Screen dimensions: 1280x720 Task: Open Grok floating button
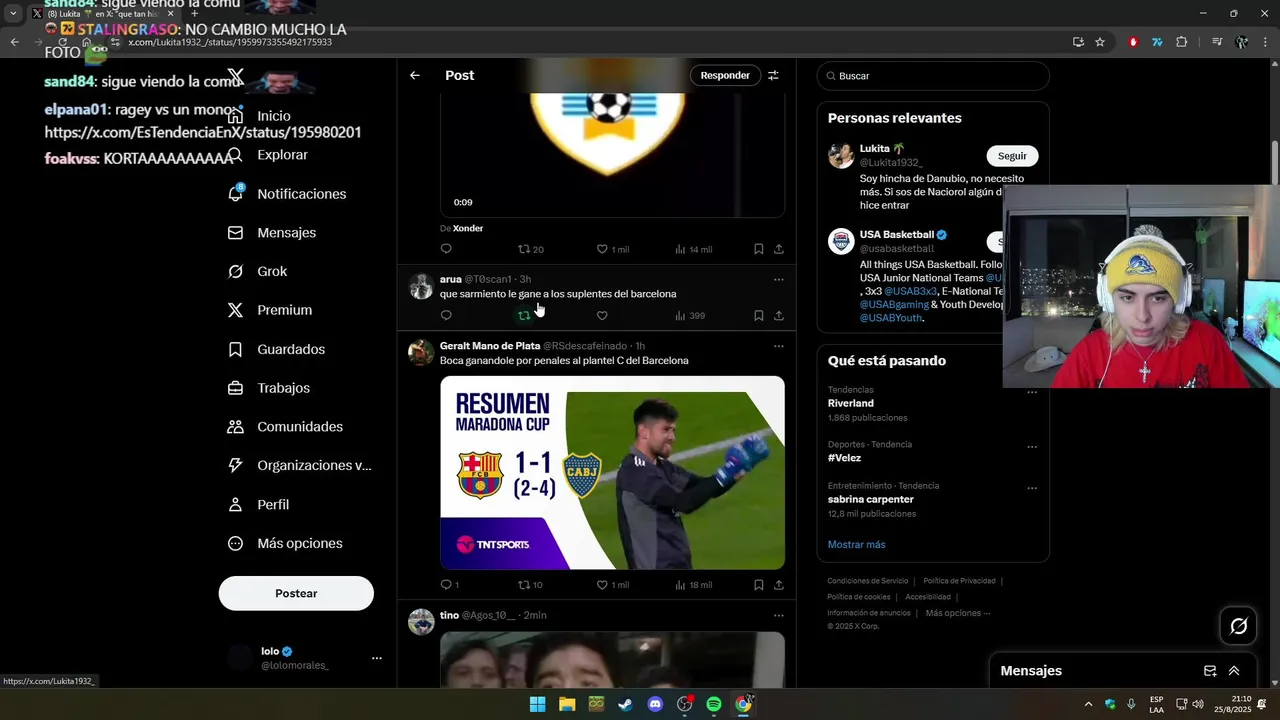[1239, 626]
